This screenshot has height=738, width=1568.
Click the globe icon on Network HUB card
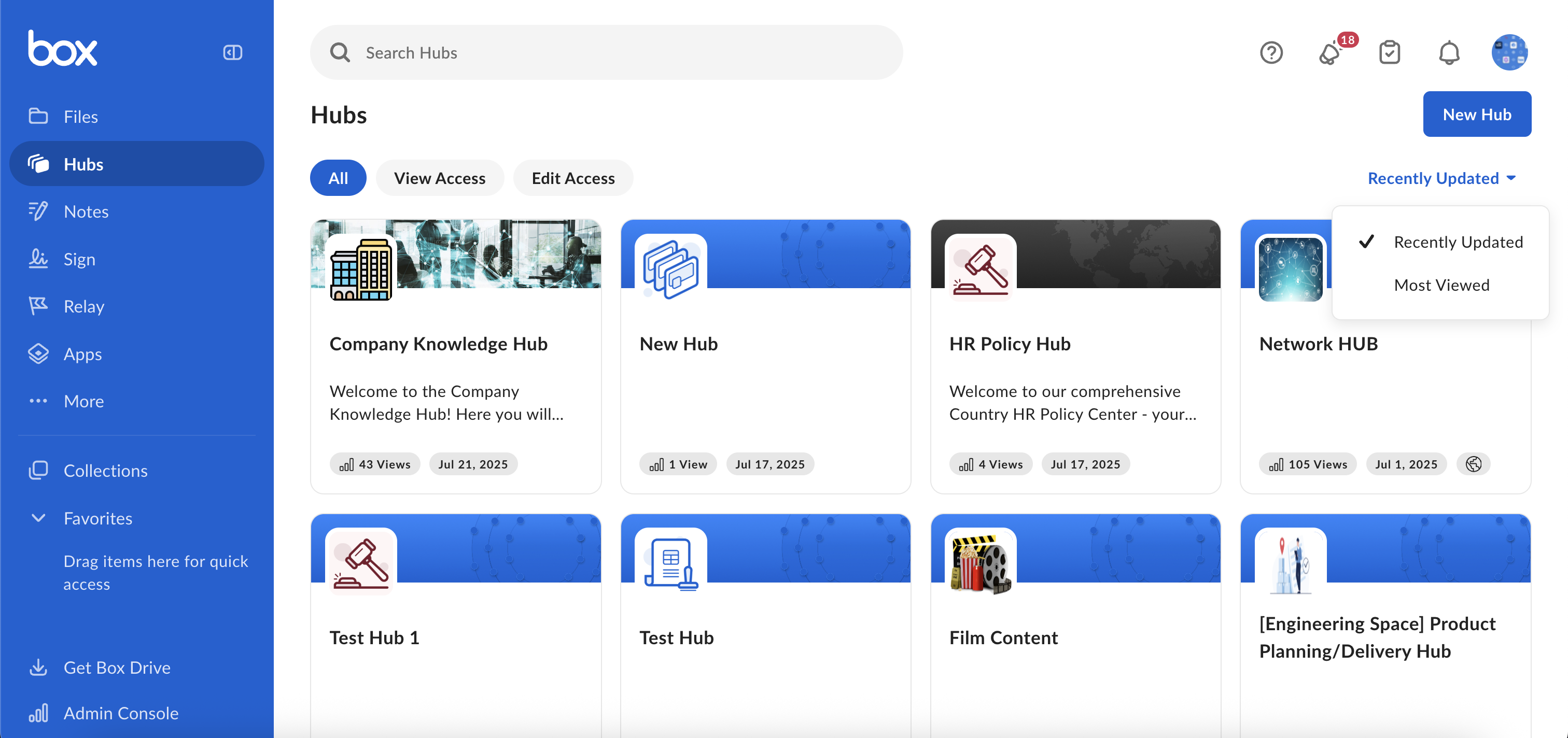(x=1473, y=464)
